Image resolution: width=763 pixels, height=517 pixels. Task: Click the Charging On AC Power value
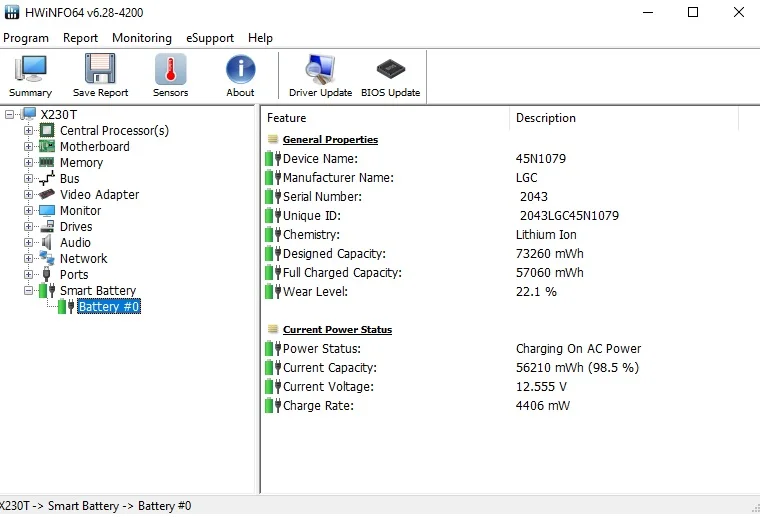(x=578, y=349)
